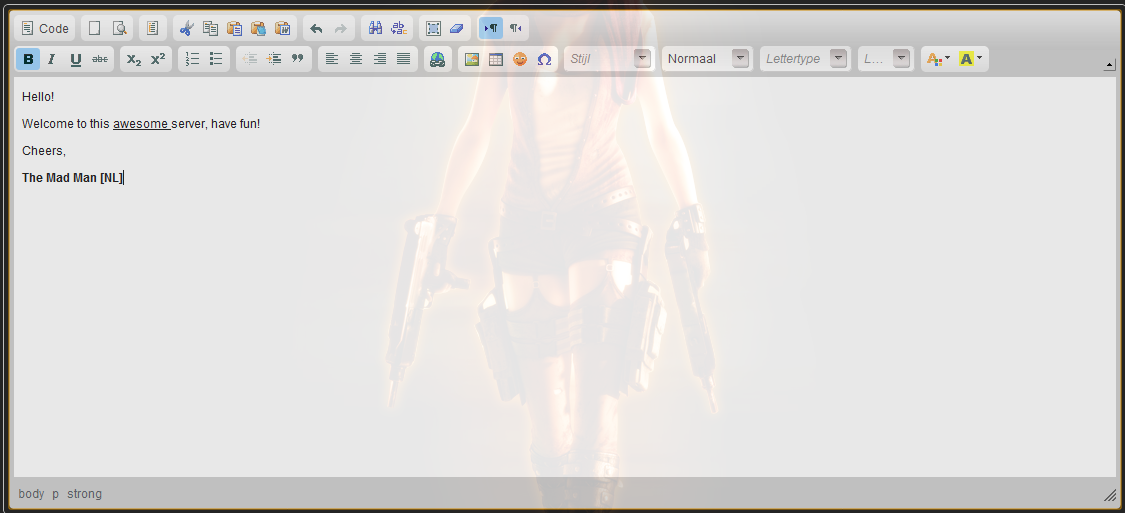The image size is (1125, 513).
Task: Toggle right-to-left text direction
Action: (x=515, y=29)
